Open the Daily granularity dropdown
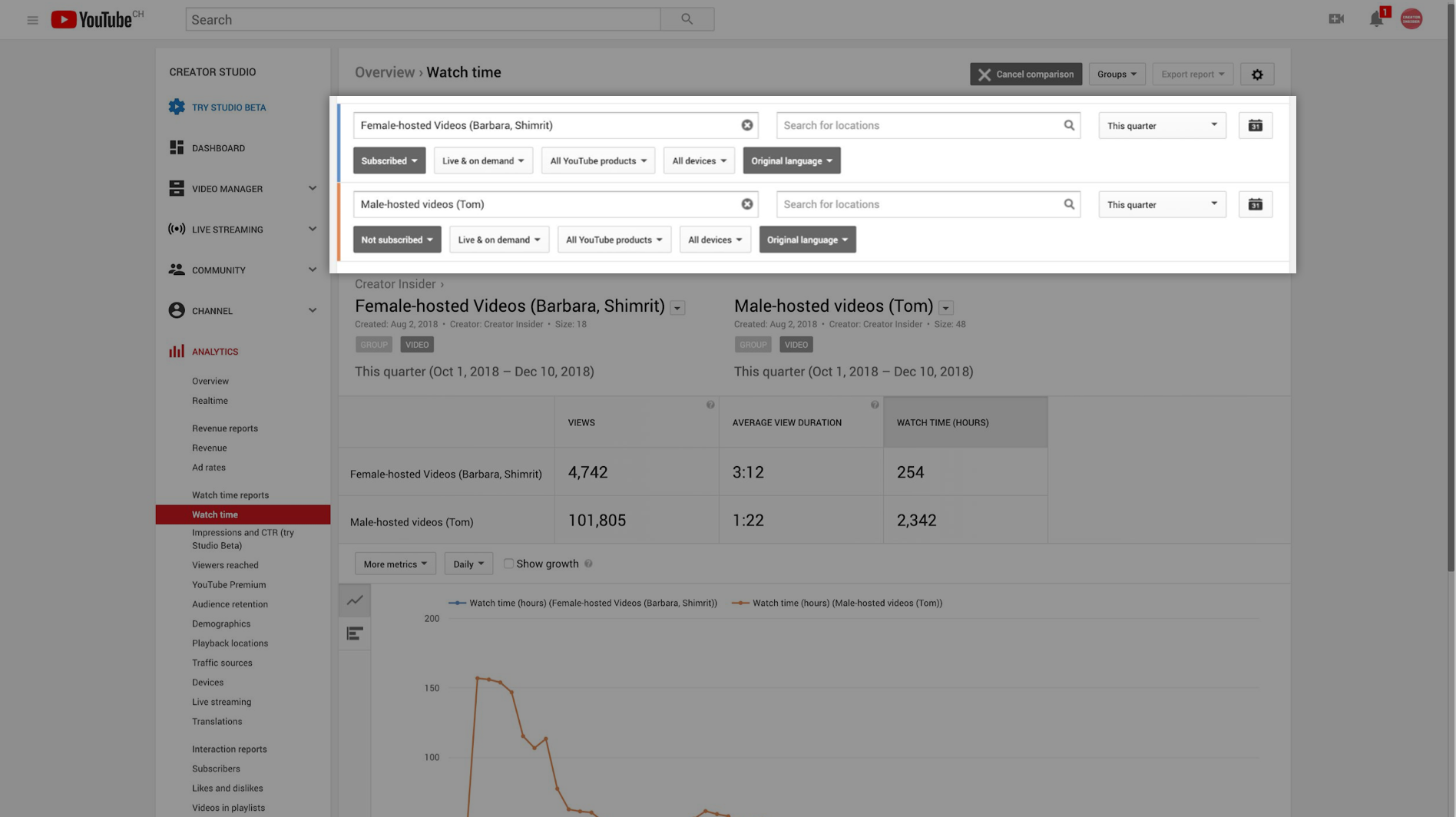 (x=468, y=564)
